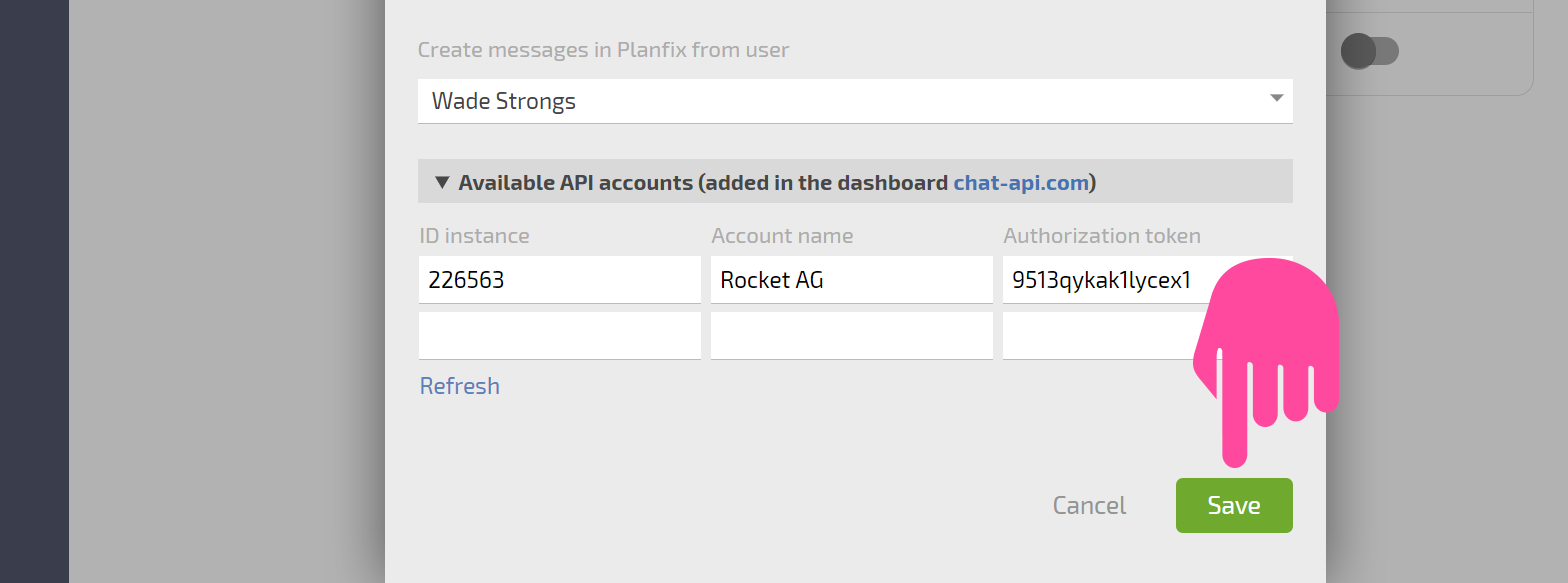Collapse Available API accounts triangle icon
The height and width of the screenshot is (583, 1568).
pos(442,183)
